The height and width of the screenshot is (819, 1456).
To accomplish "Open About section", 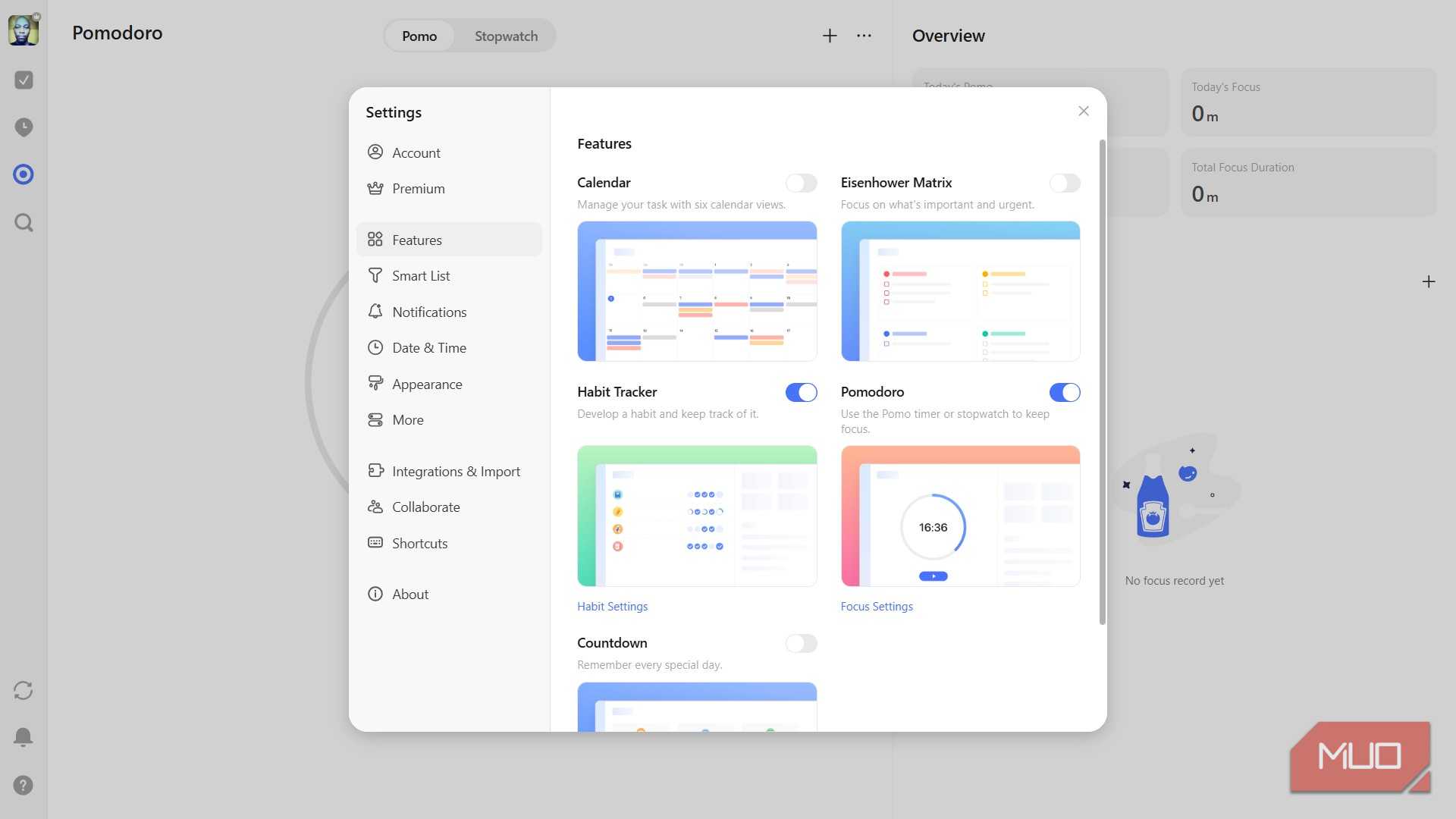I will pyautogui.click(x=449, y=594).
